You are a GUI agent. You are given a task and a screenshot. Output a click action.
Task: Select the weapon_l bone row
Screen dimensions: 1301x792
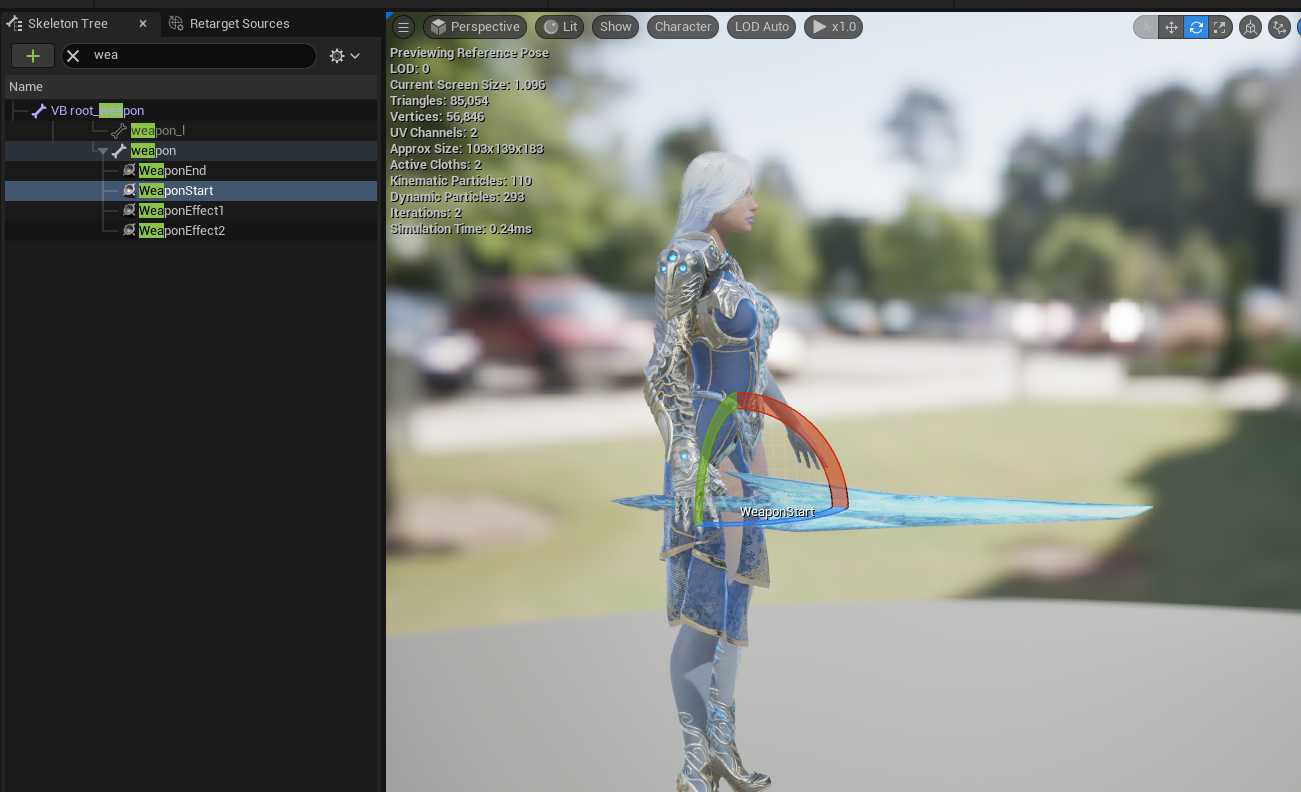pos(191,130)
